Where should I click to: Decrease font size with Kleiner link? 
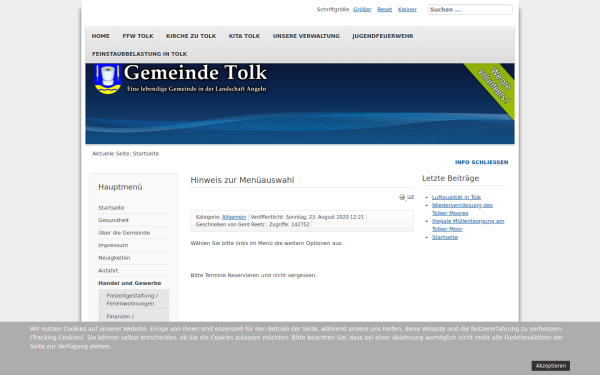(407, 10)
